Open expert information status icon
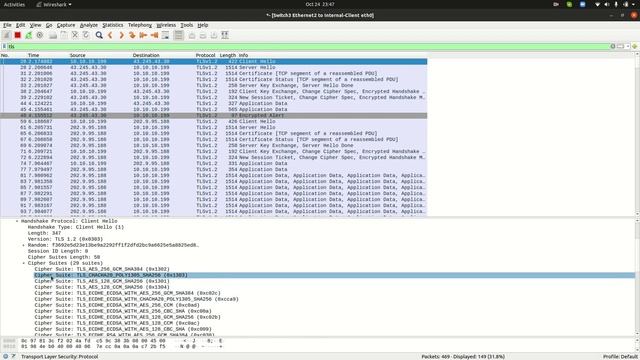The width and height of the screenshot is (640, 360). pyautogui.click(x=6, y=356)
